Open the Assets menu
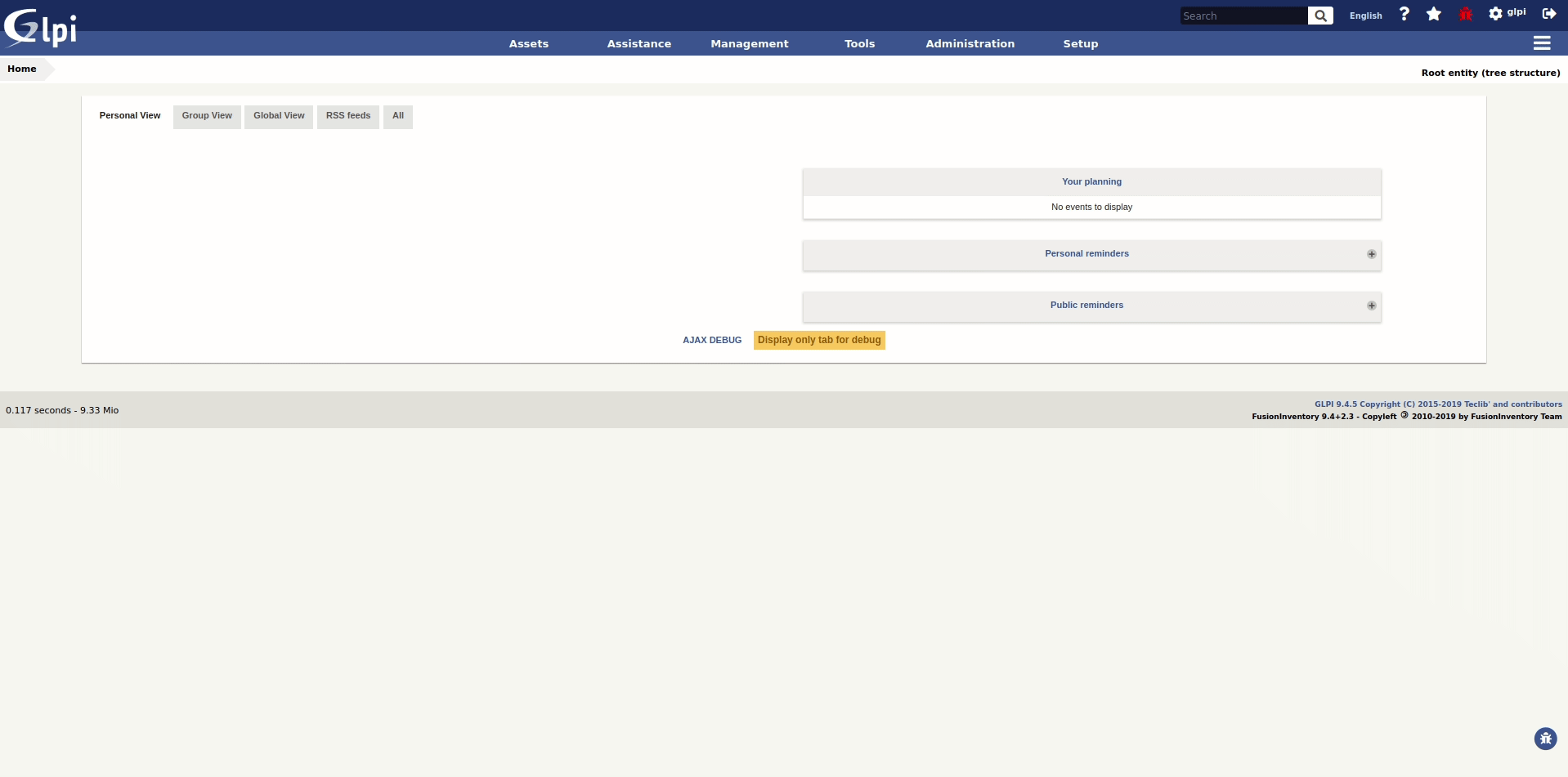The image size is (1568, 777). pyautogui.click(x=528, y=43)
